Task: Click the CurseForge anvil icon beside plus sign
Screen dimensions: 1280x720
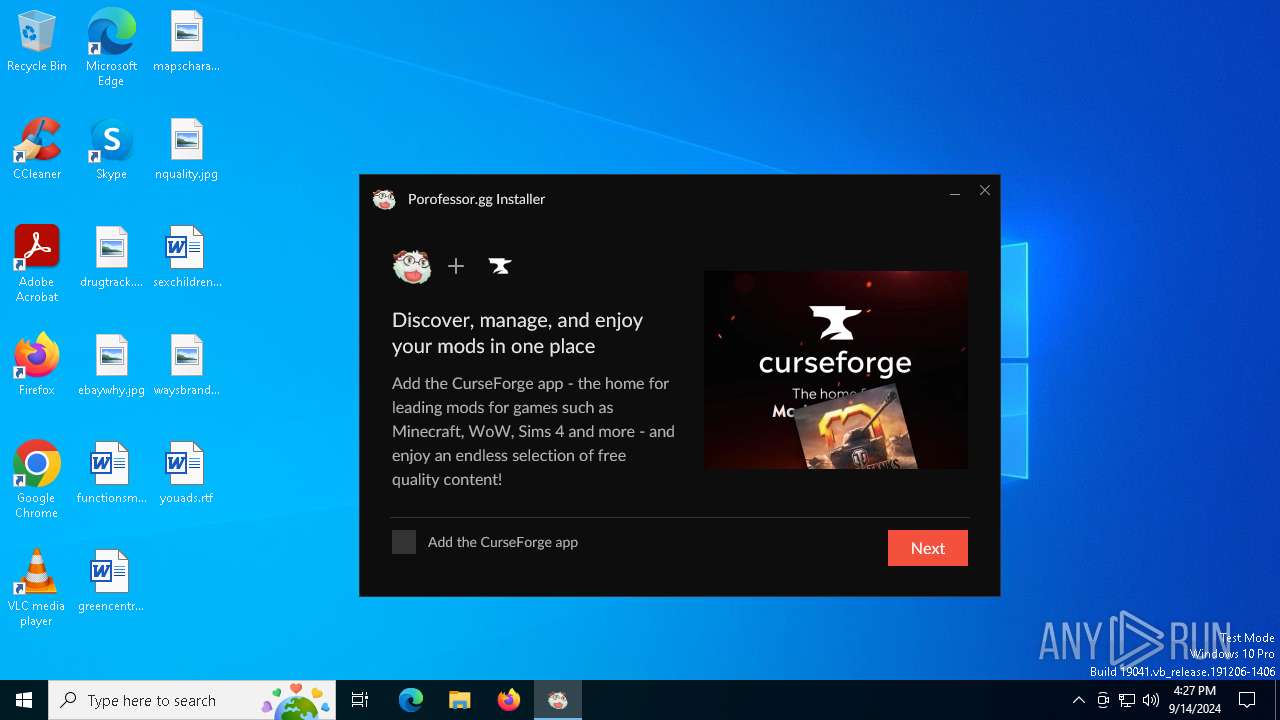Action: pyautogui.click(x=500, y=266)
